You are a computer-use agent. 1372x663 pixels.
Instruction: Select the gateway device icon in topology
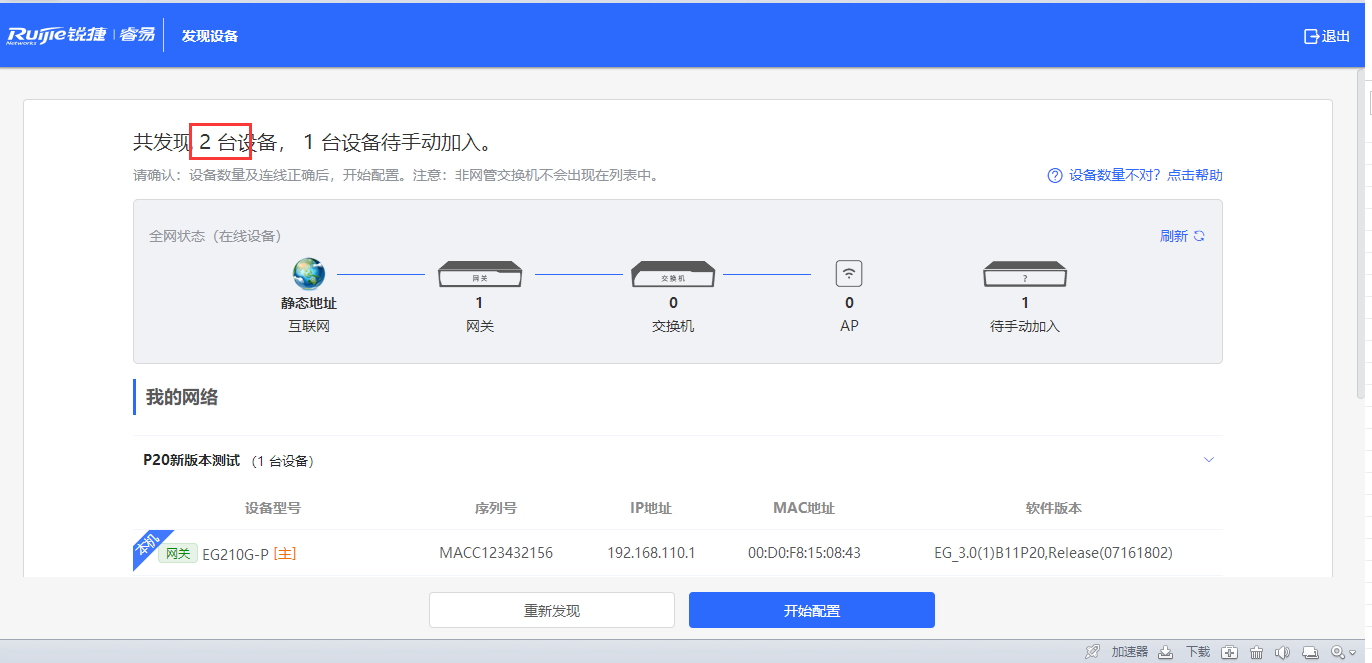480,272
